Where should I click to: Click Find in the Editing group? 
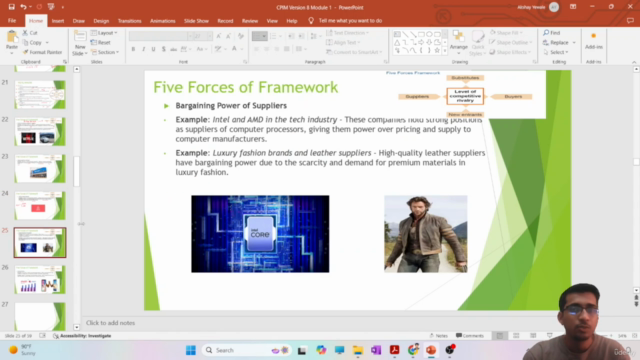pos(551,33)
